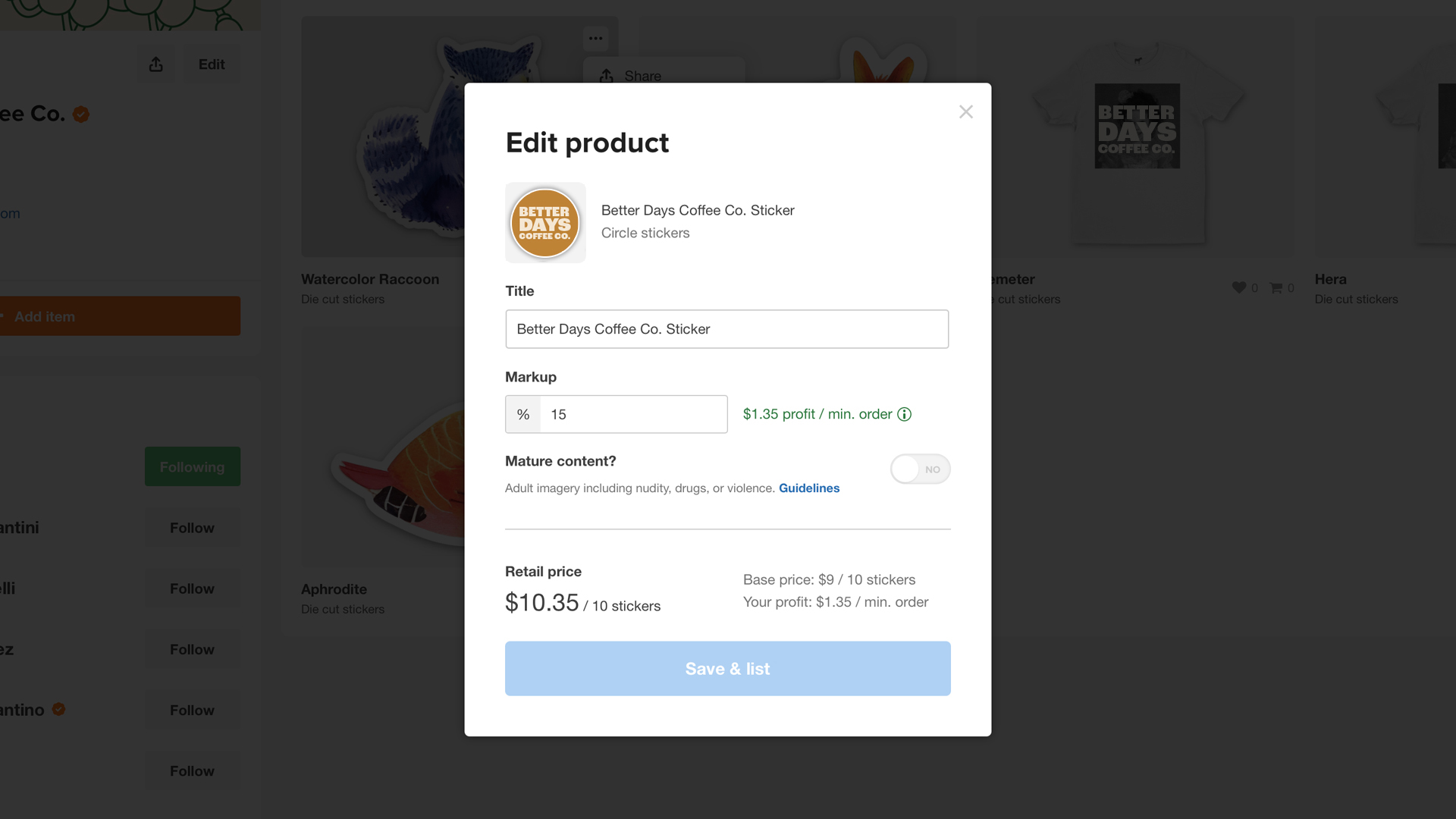Viewport: 1456px width, 819px height.
Task: Edit the Markup percentage value
Action: pos(634,414)
